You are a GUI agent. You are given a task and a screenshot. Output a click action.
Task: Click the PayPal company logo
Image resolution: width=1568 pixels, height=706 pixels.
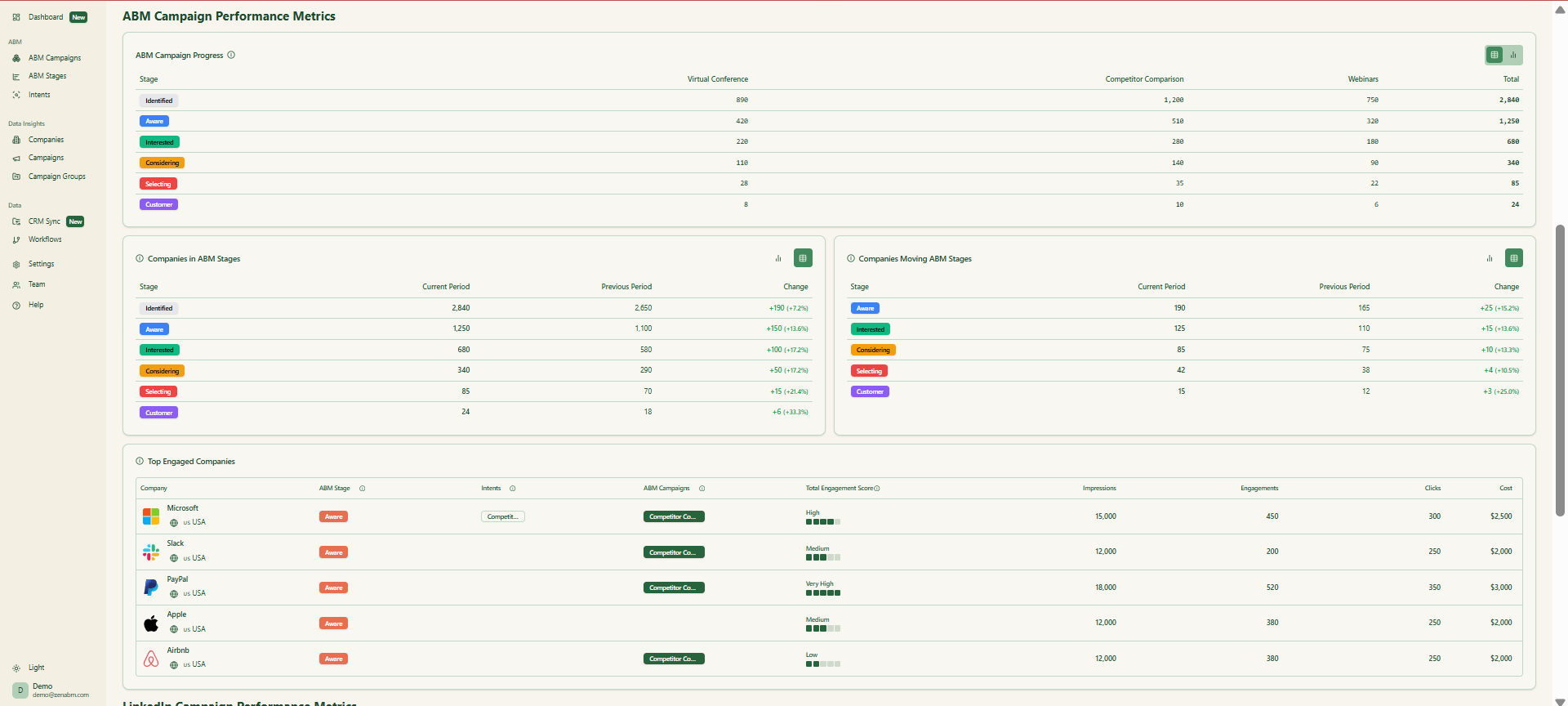pos(151,588)
